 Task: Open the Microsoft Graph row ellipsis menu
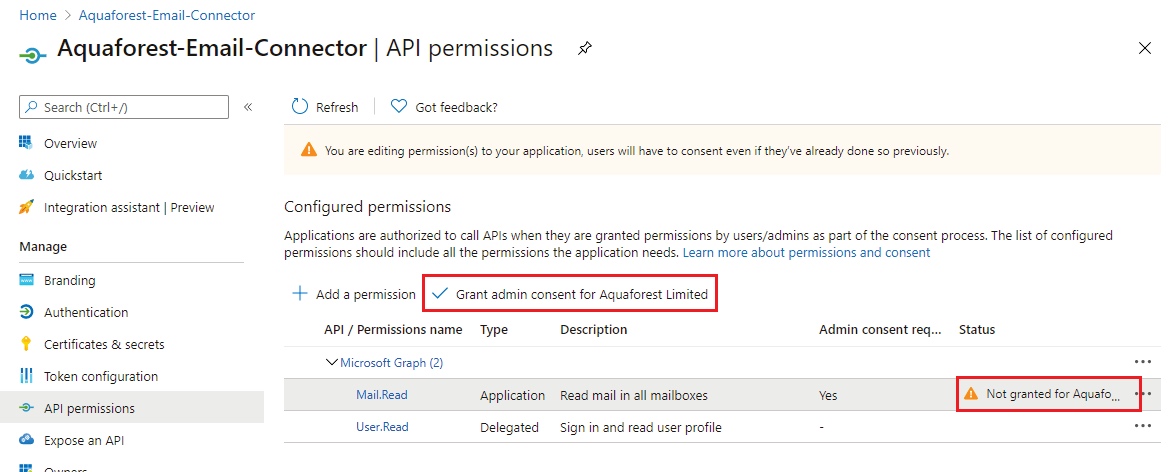1142,362
